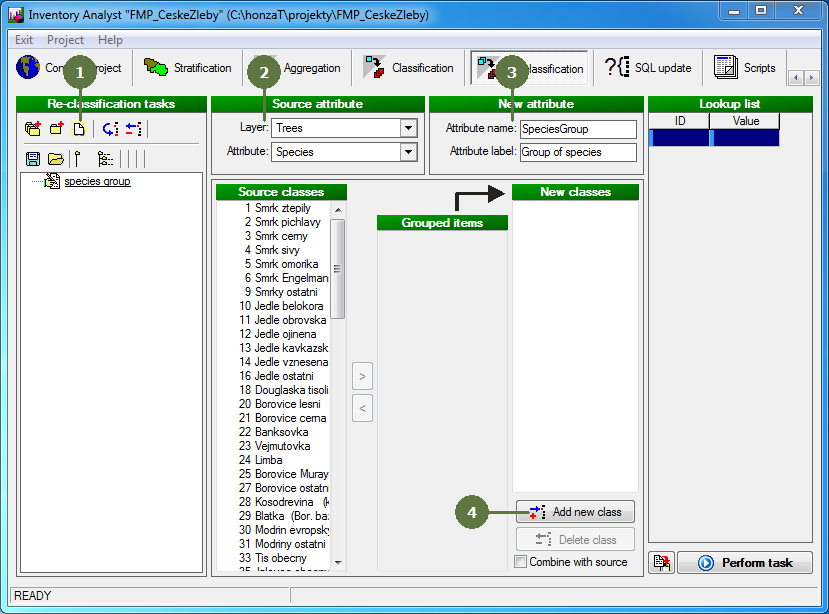This screenshot has height=614, width=829.
Task: Click the save tasks floppy disk icon
Action: pos(33,158)
